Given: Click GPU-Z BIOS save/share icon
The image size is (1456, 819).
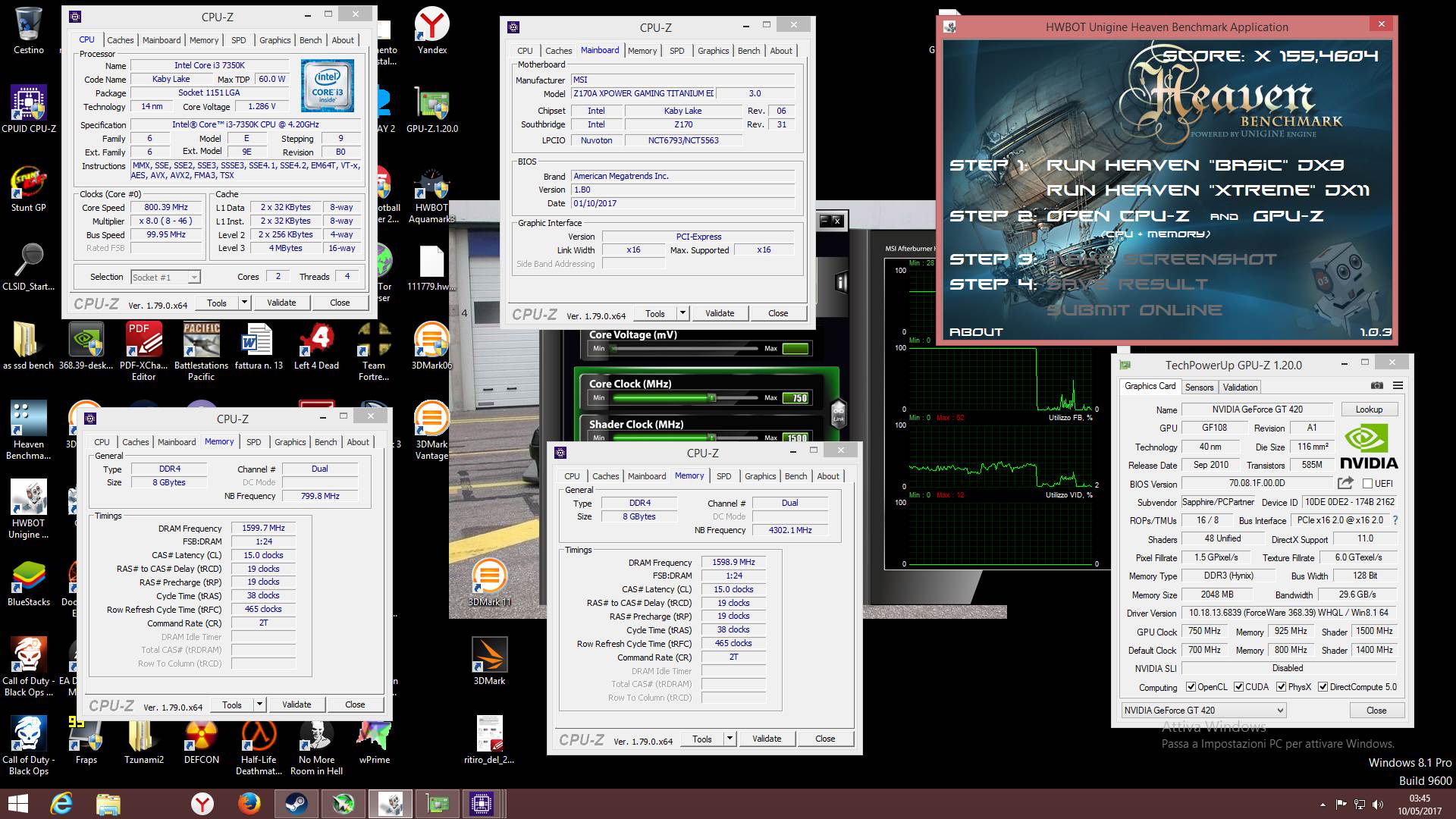Looking at the screenshot, I should point(1345,483).
